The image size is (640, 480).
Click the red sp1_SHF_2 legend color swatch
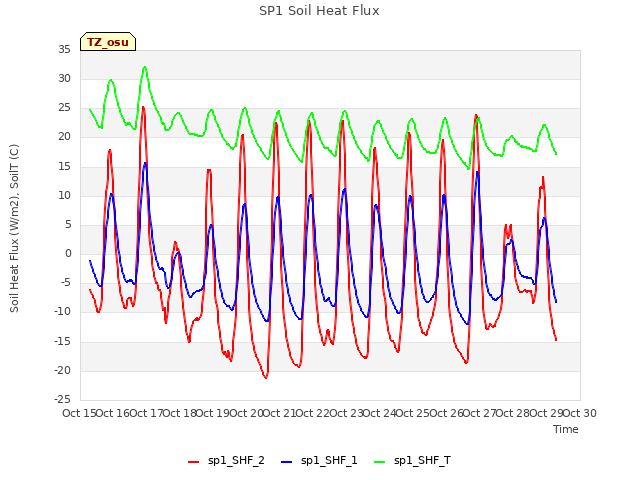pos(193,462)
